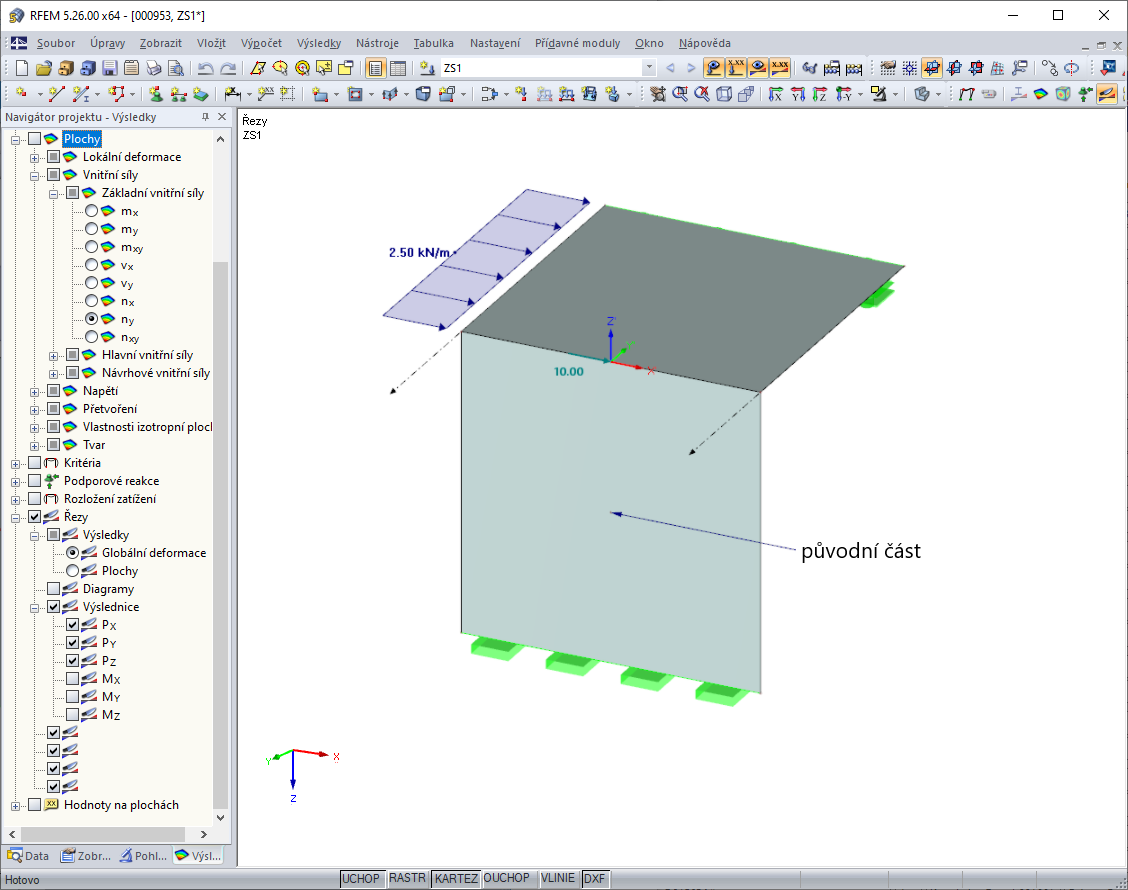Open the Soubor menu
Screen dimensions: 1128x890
pyautogui.click(x=55, y=43)
